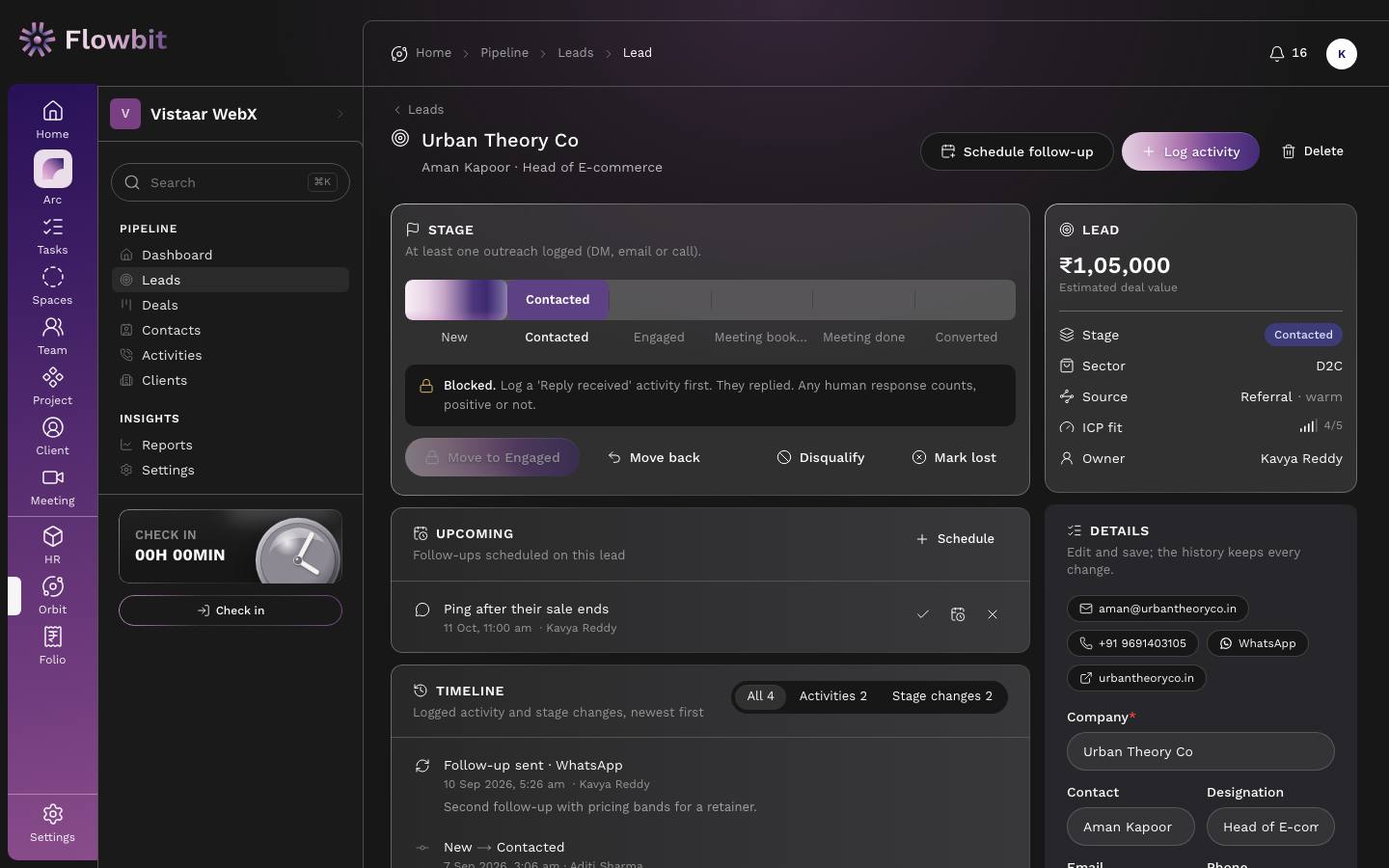Open Deals in the Pipeline menu
Screen dimensions: 1389x868
(x=231, y=305)
